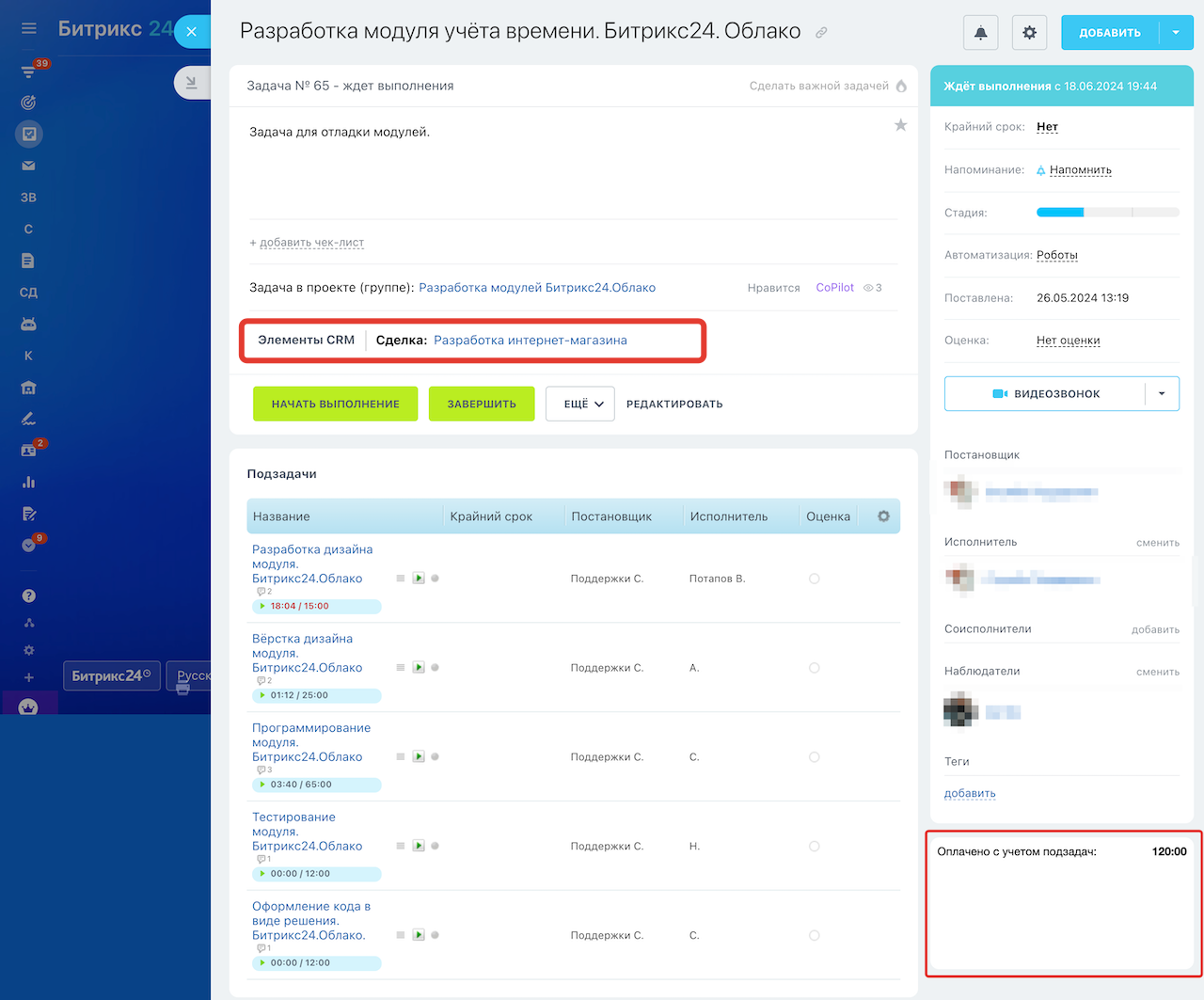
Task: Open project Разработка модулей Битрикс24.Облако
Action: pos(537,288)
